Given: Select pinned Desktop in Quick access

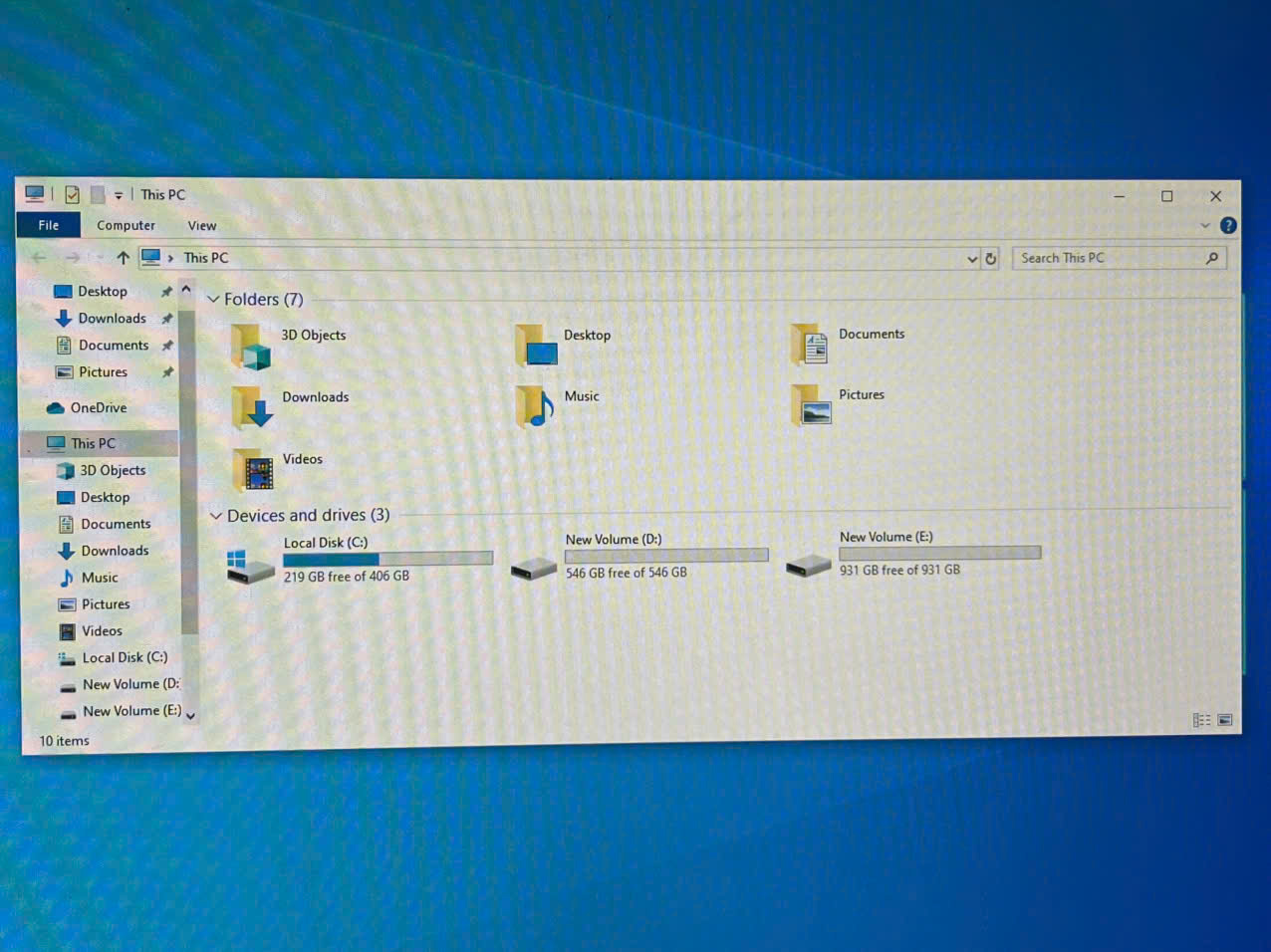Looking at the screenshot, I should point(102,292).
